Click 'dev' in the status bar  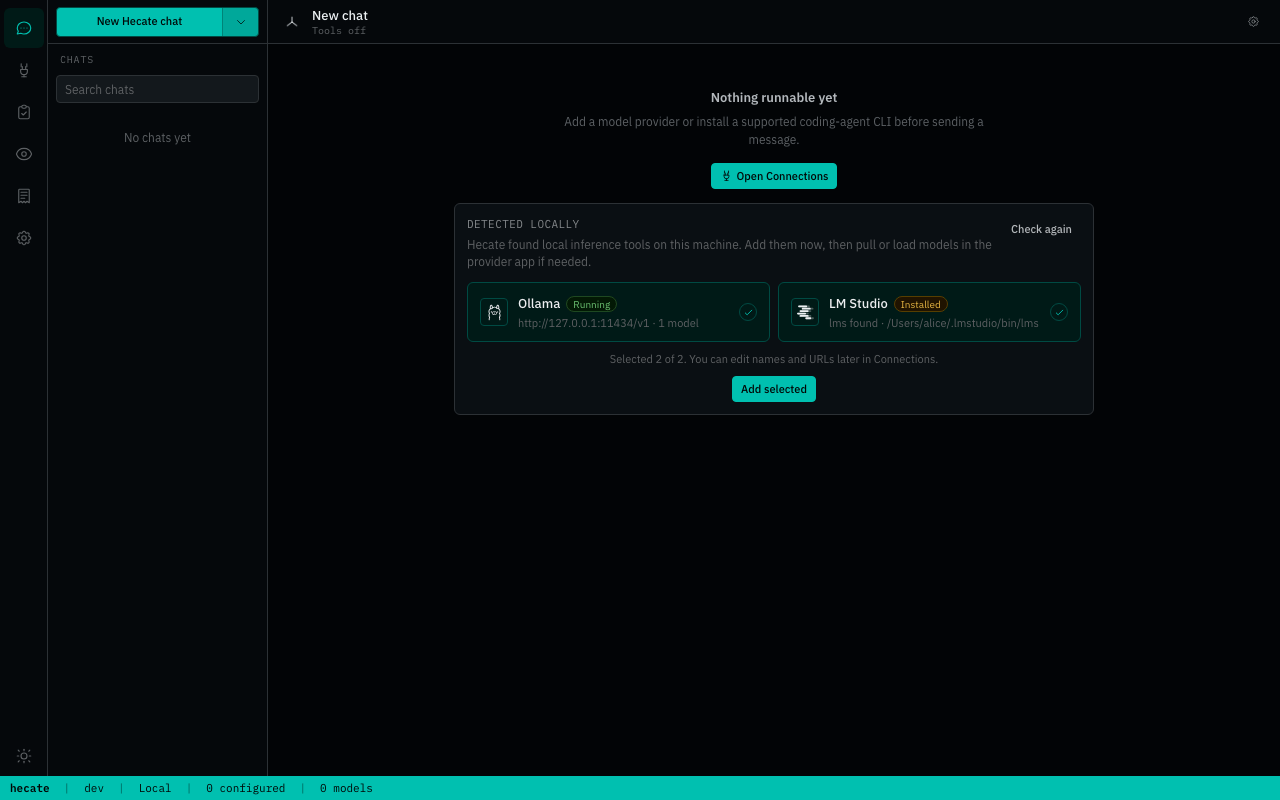click(x=94, y=788)
